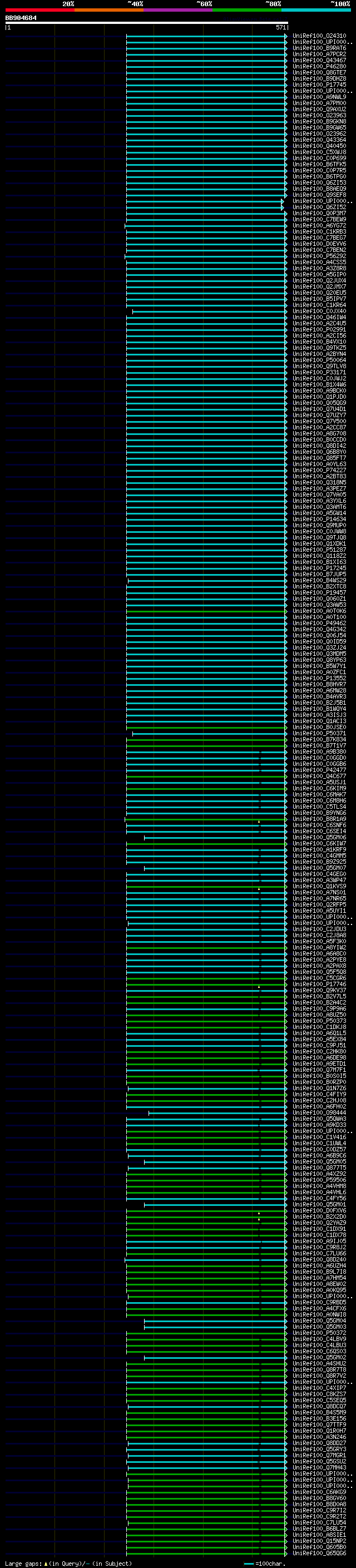
Task: Select the UniRef100_B7K834 label
Action: 319,739
